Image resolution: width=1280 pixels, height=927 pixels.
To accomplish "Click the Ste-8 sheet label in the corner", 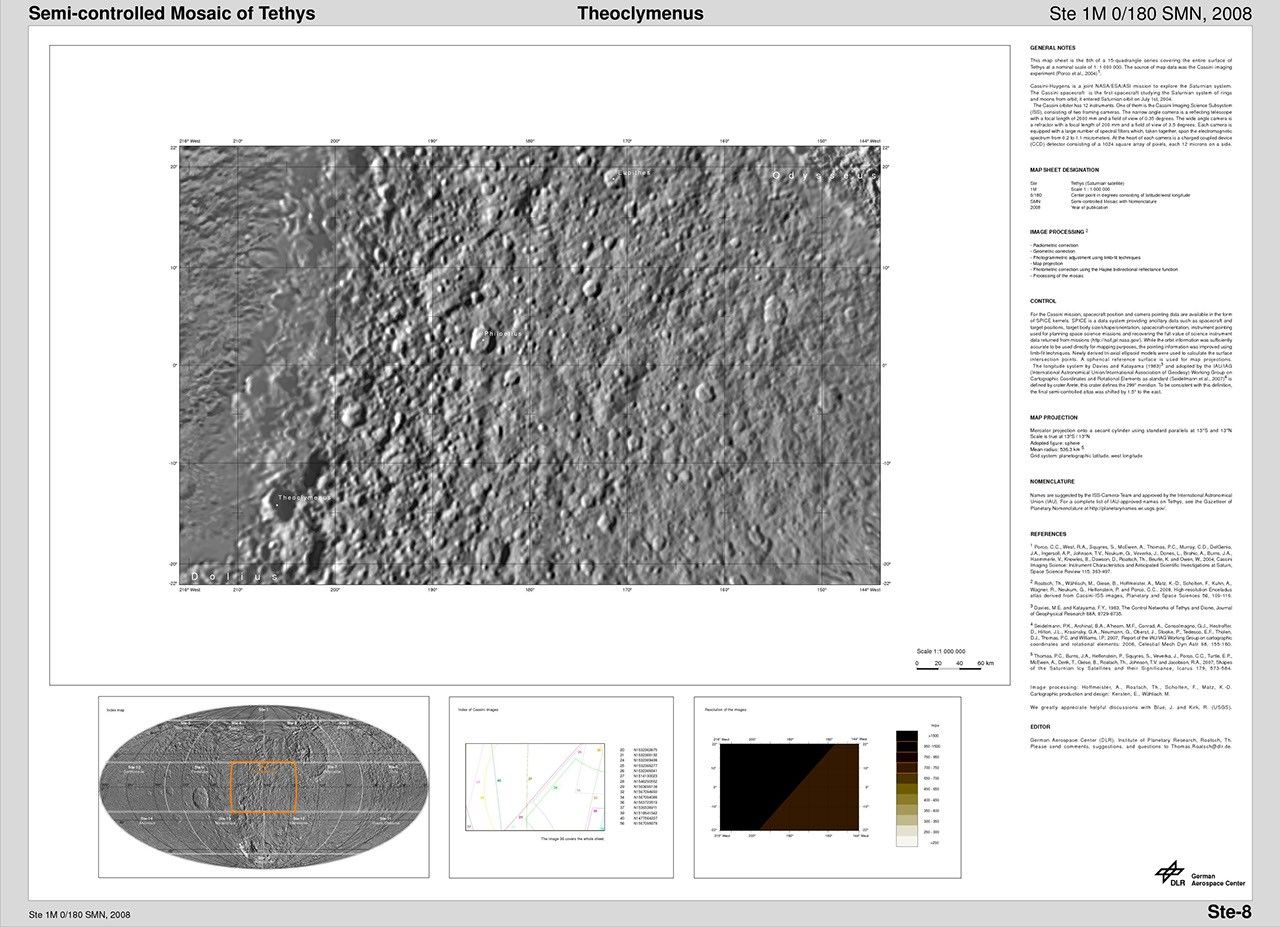I will pyautogui.click(x=1228, y=911).
